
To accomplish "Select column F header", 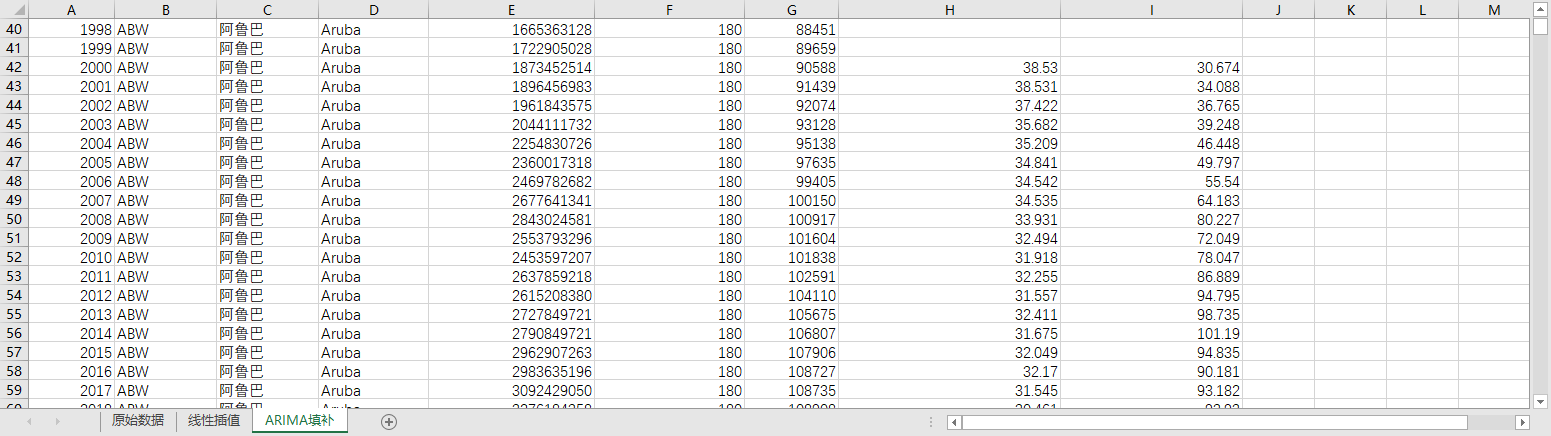I will 669,10.
